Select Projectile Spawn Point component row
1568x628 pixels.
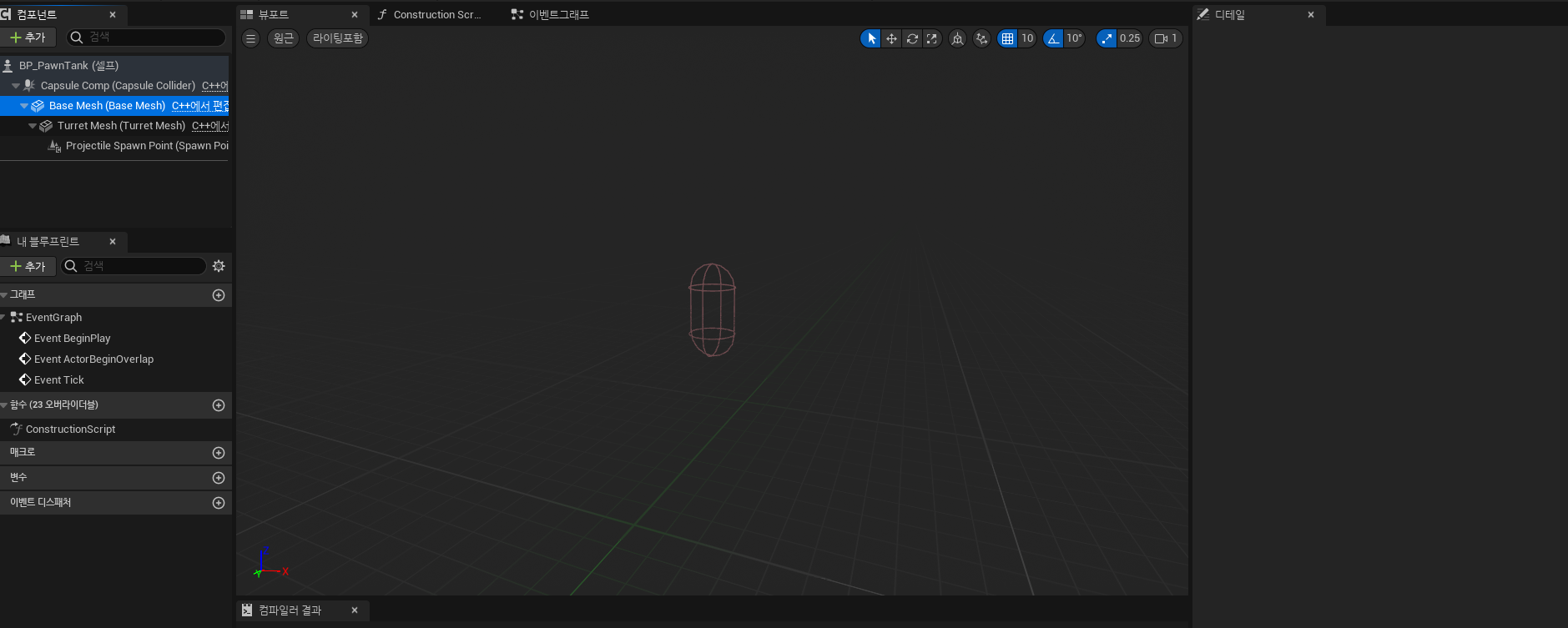point(114,146)
